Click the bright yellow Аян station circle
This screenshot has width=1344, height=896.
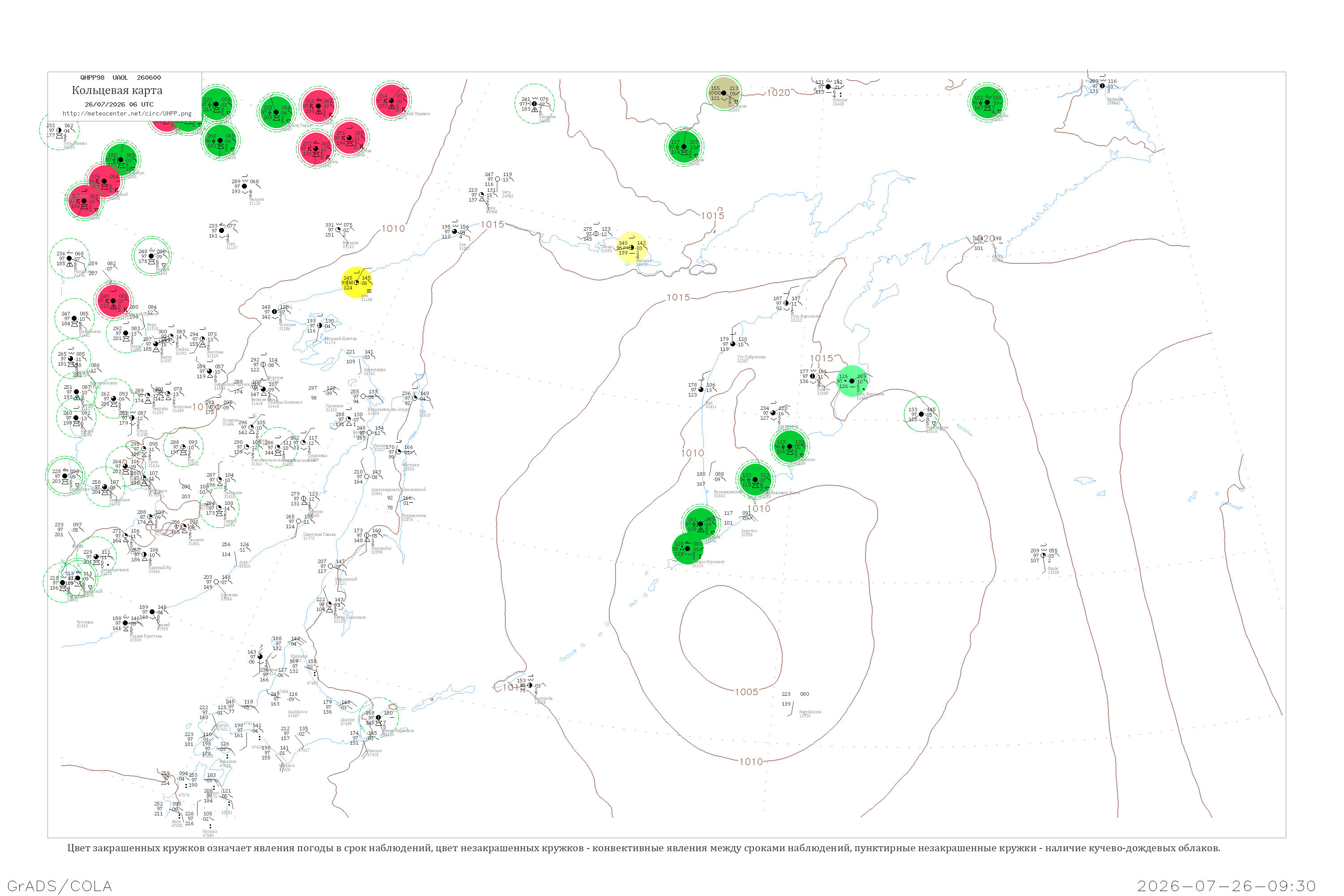click(357, 283)
